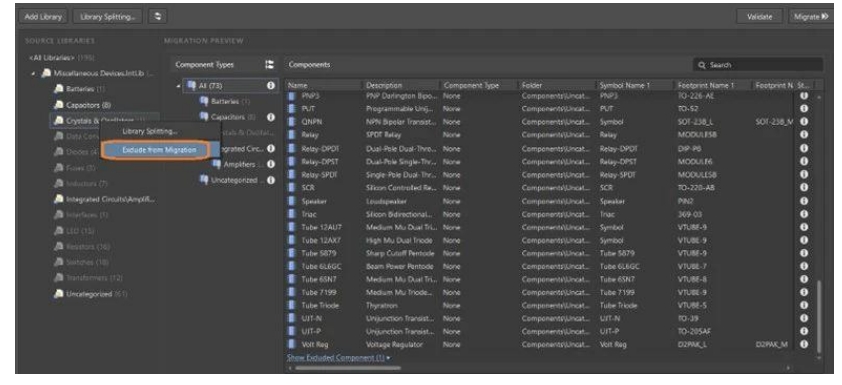Click into the components Search field

pos(758,65)
